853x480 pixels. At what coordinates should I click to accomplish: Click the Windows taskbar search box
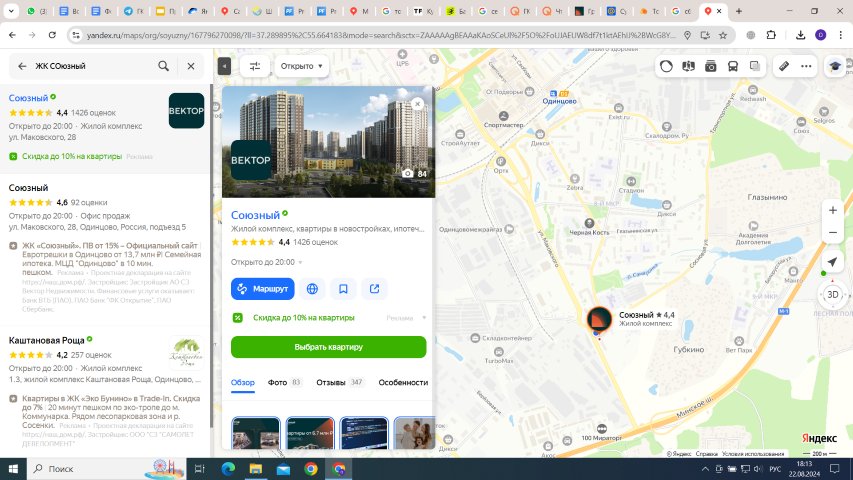point(106,469)
